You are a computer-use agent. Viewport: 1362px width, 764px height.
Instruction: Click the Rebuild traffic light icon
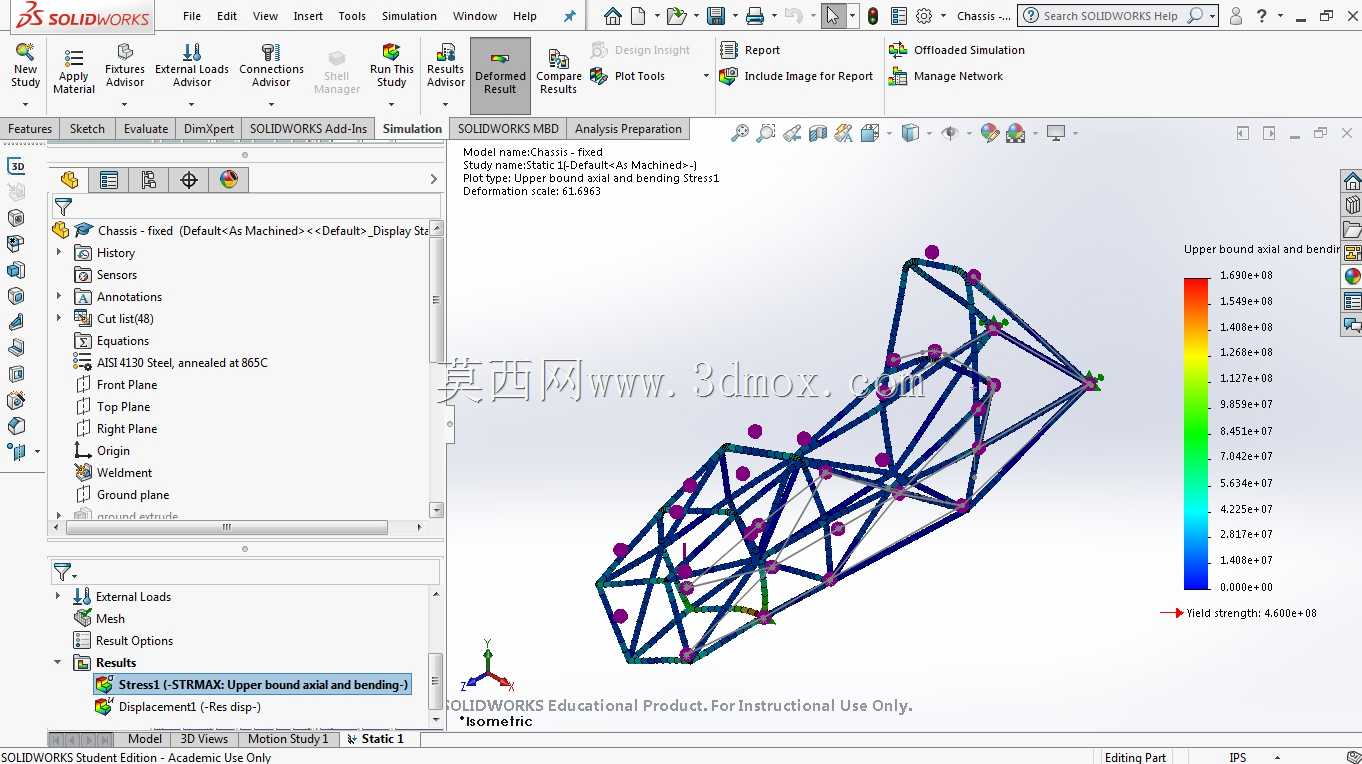pos(873,16)
